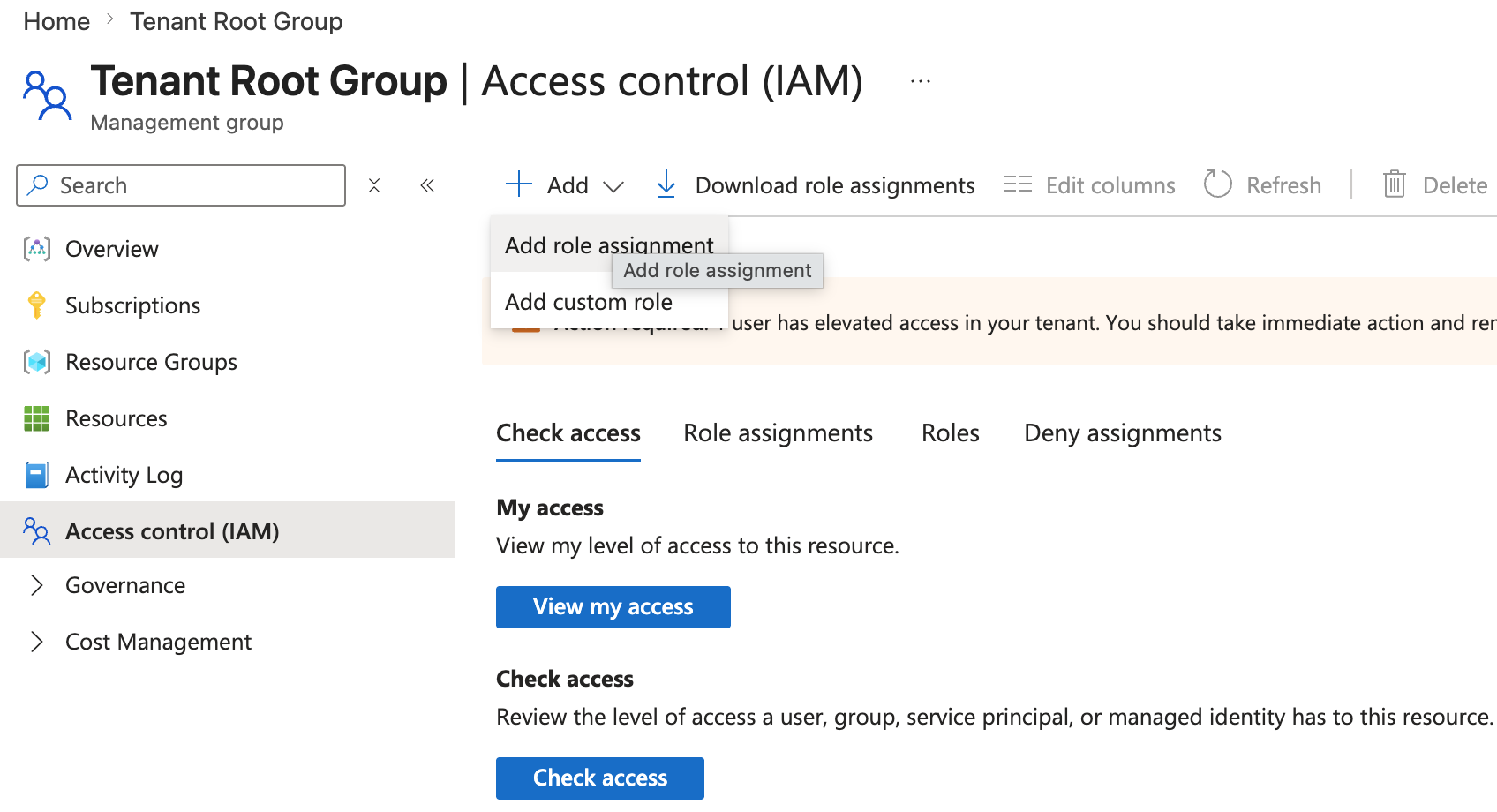Screen dimensions: 1497x812
Task: Open the Roles tab
Action: (951, 432)
